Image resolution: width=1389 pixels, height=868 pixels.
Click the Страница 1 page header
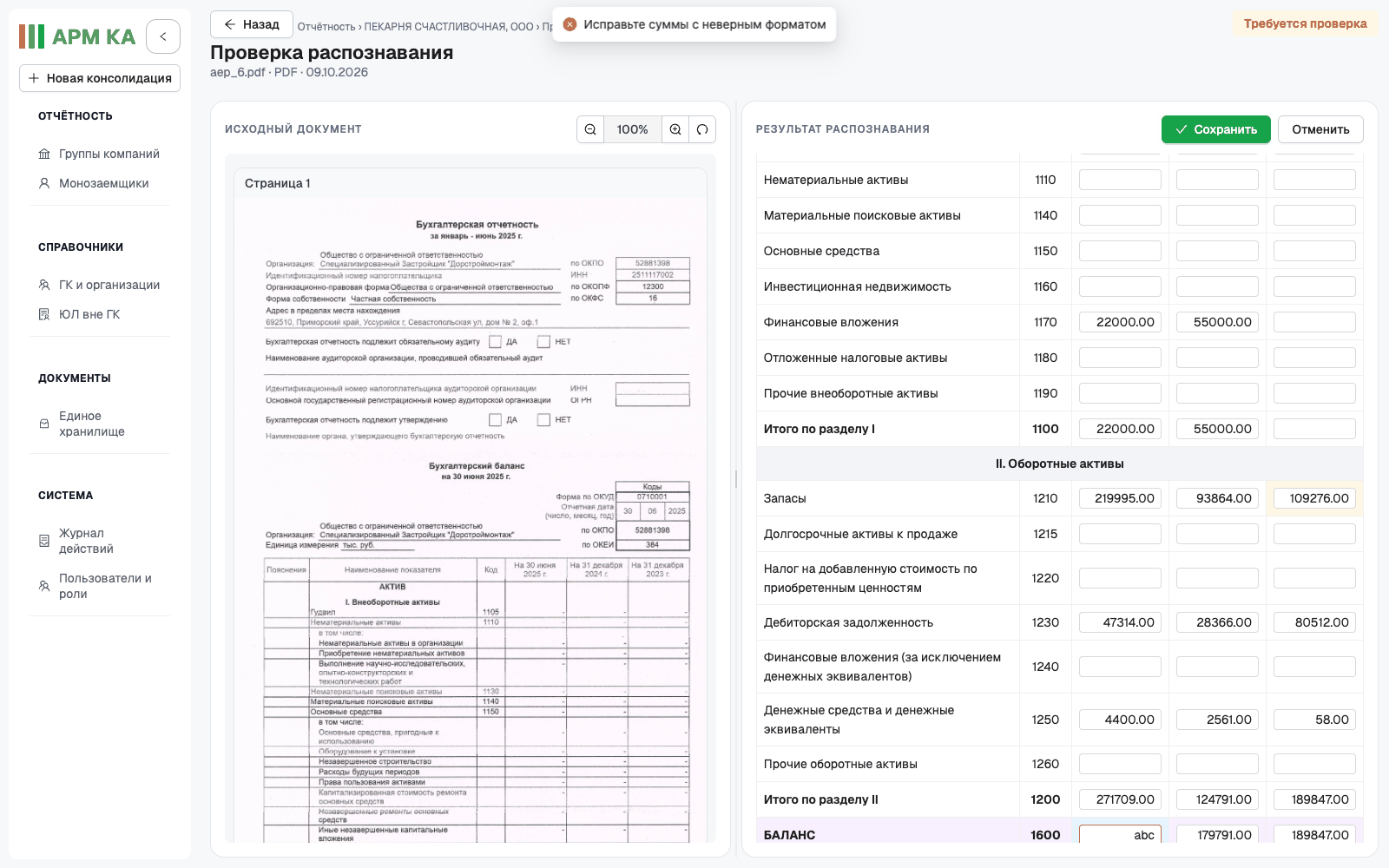point(471,183)
